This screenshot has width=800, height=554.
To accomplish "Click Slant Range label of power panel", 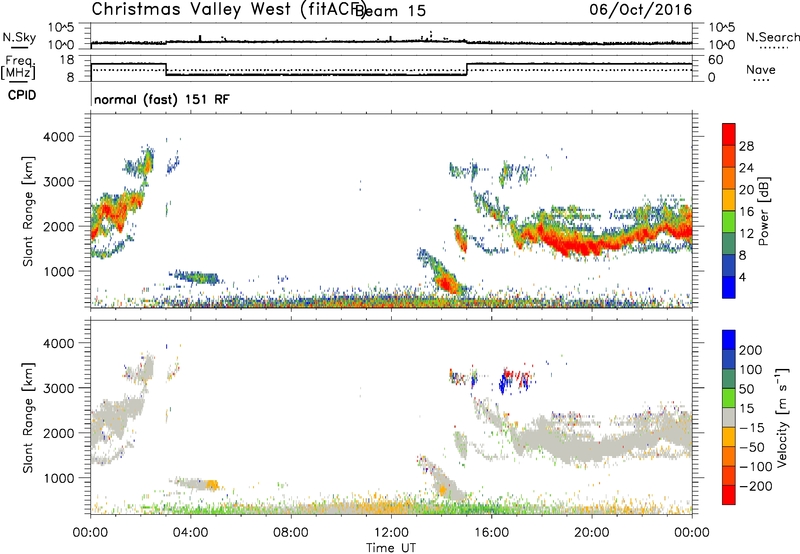I will [x=28, y=211].
